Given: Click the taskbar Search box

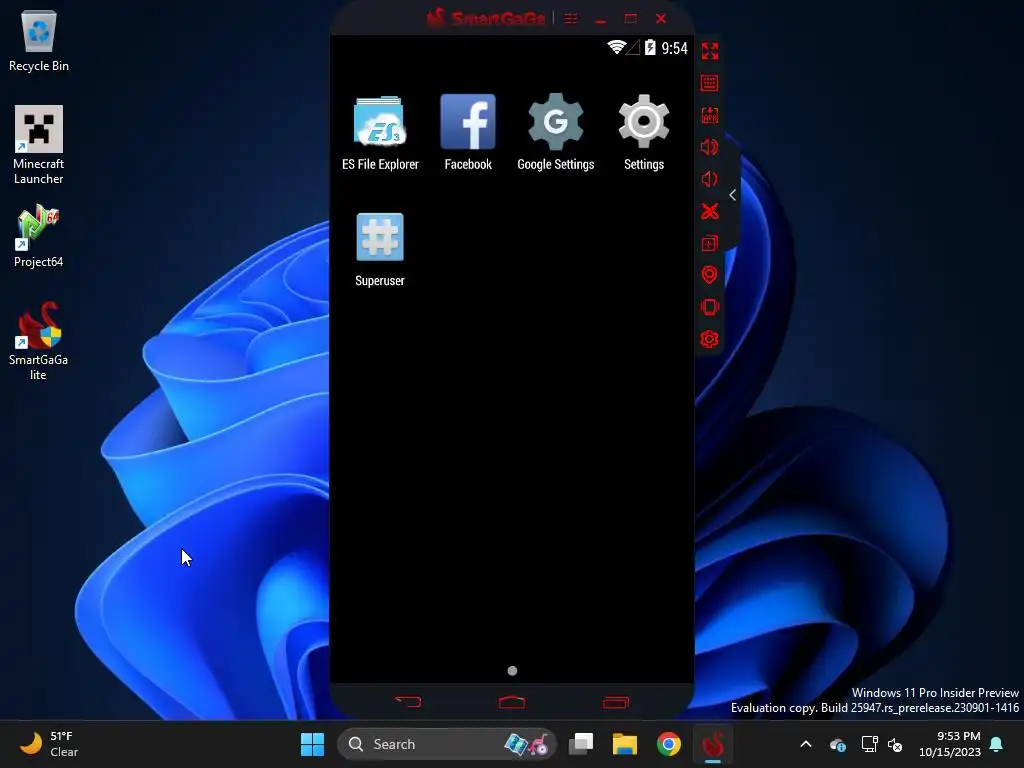Looking at the screenshot, I should (447, 744).
